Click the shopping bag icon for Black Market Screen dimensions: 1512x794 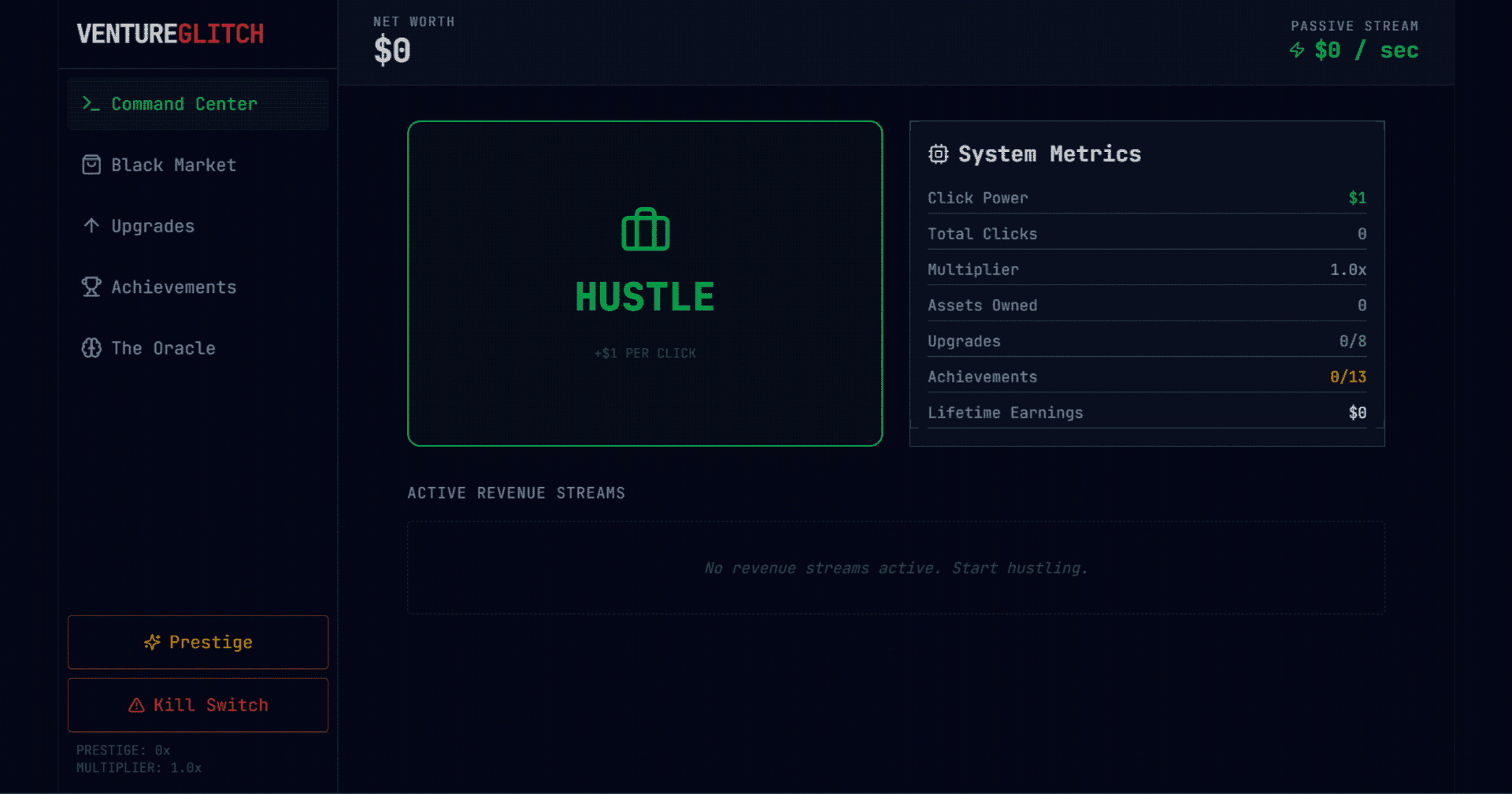[91, 165]
